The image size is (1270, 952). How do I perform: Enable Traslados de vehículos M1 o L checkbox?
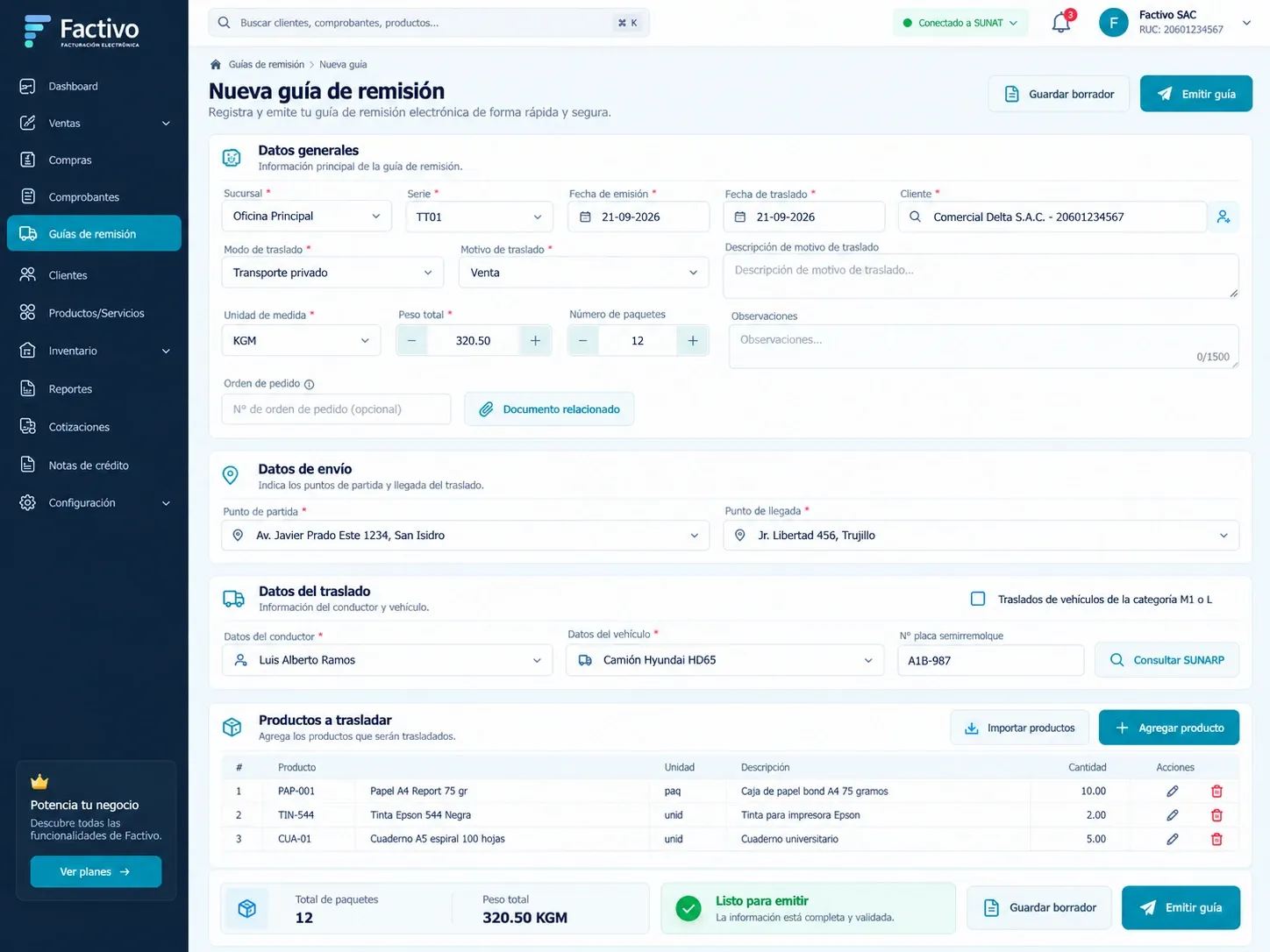click(x=978, y=599)
